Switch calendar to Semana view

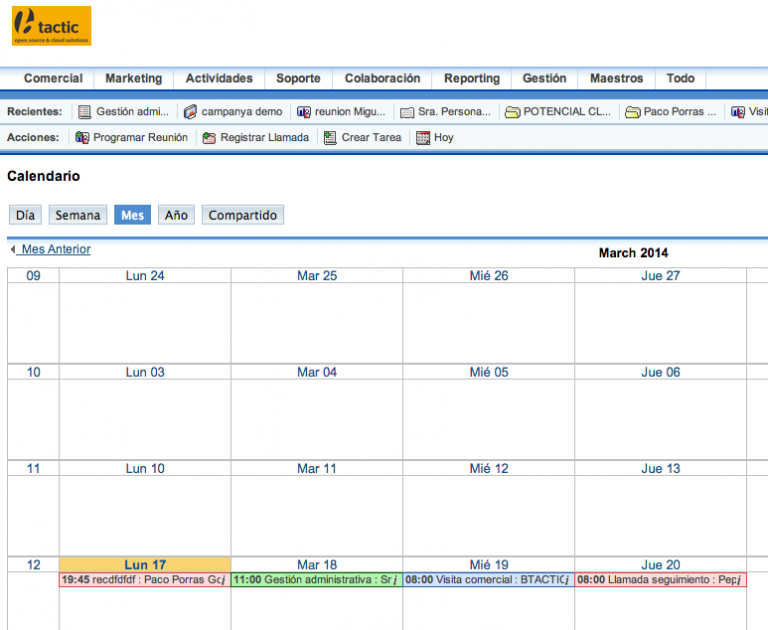coord(78,215)
